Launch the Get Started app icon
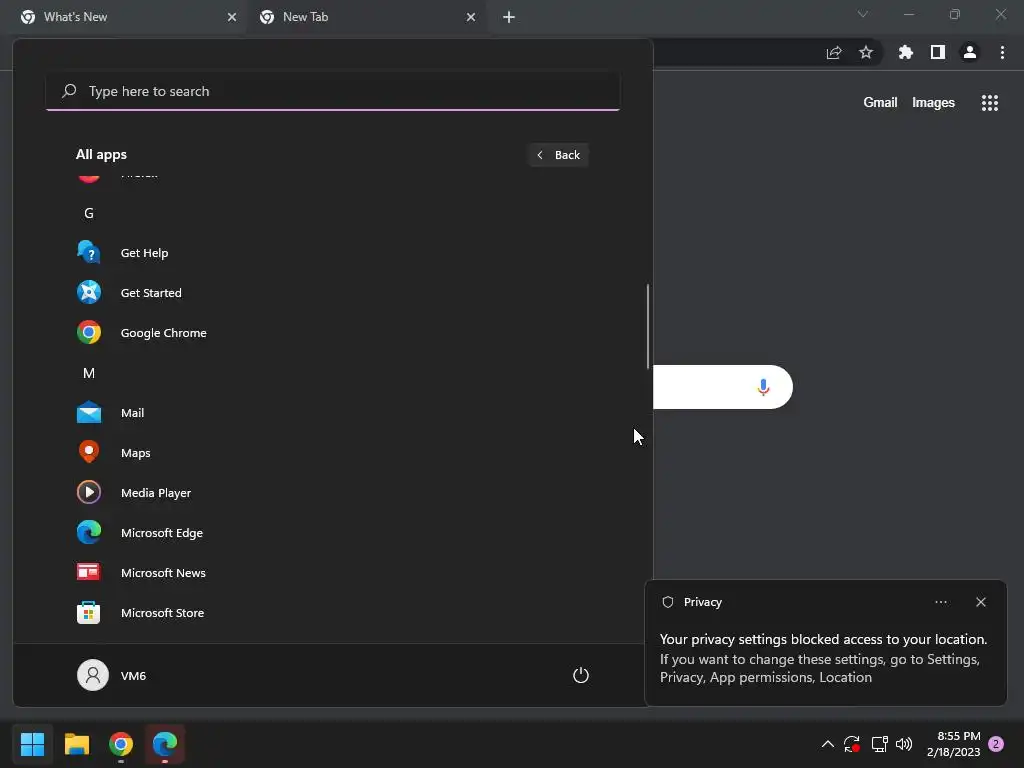This screenshot has width=1024, height=768. click(x=89, y=293)
